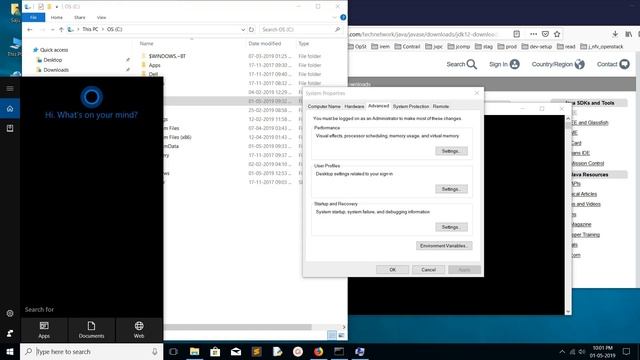Open User Profiles Settings button
Viewport: 640px width, 360px height.
tap(451, 189)
